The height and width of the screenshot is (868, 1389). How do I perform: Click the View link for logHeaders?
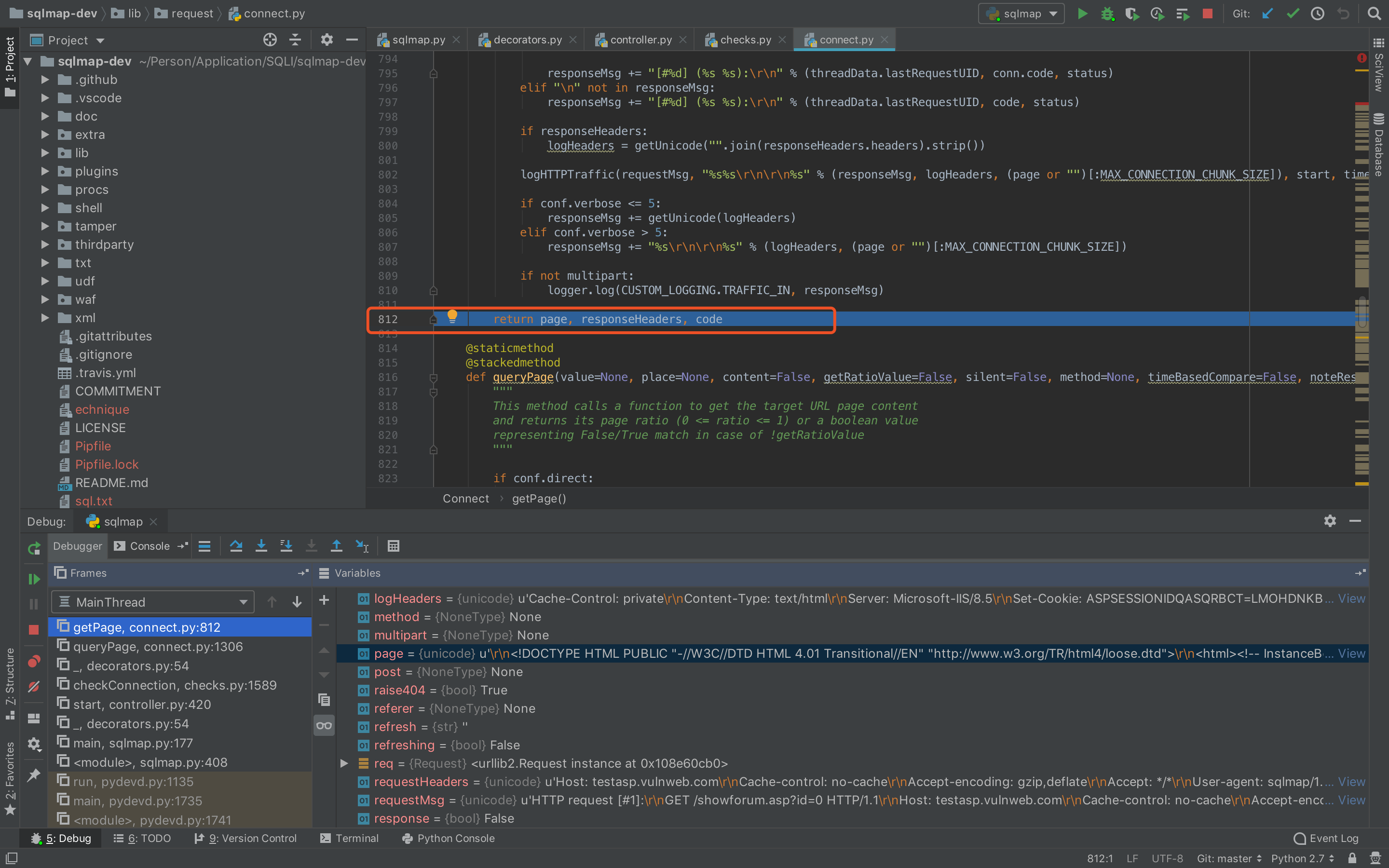tap(1351, 598)
